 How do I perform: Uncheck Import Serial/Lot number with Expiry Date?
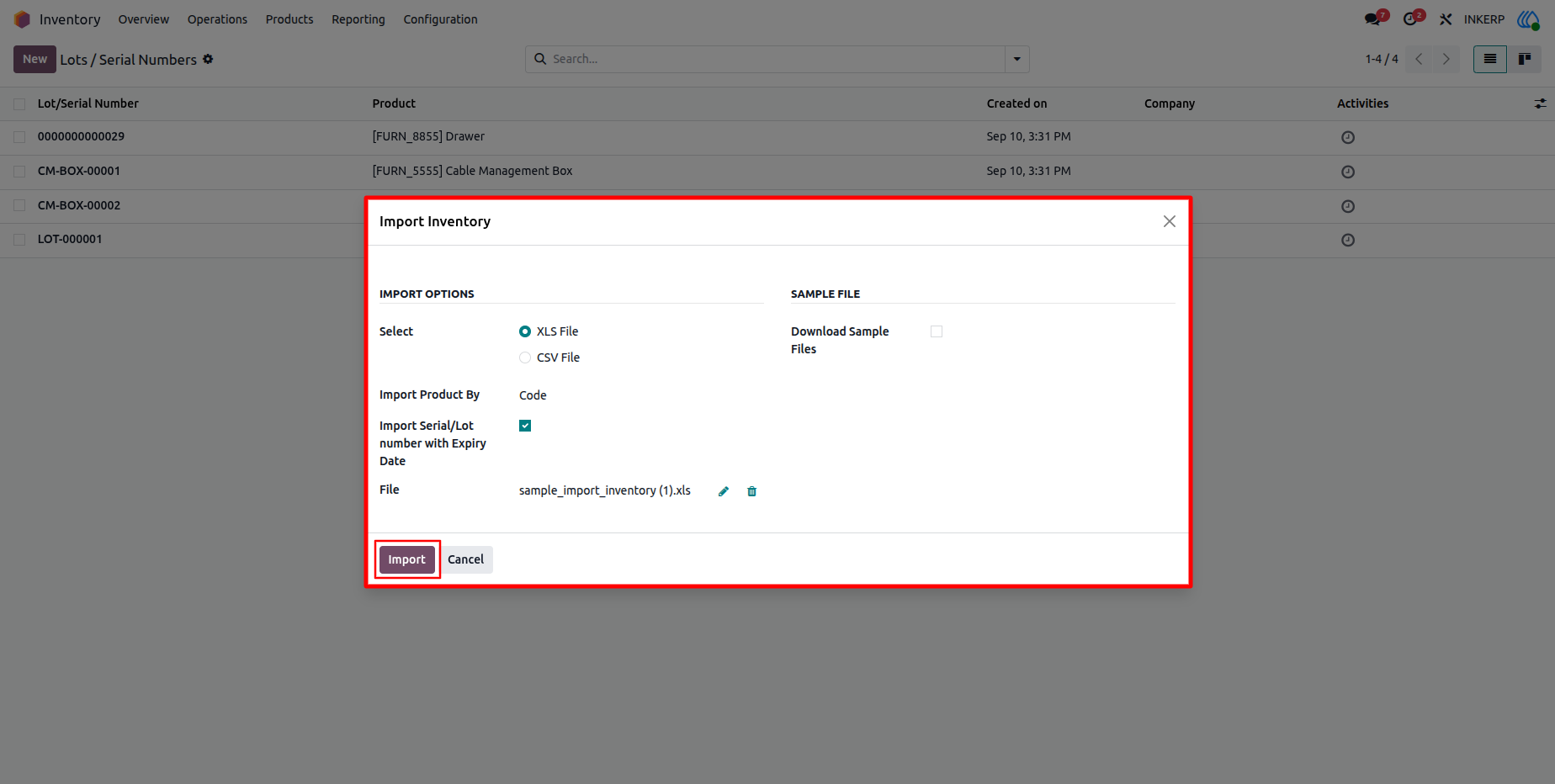pos(525,426)
